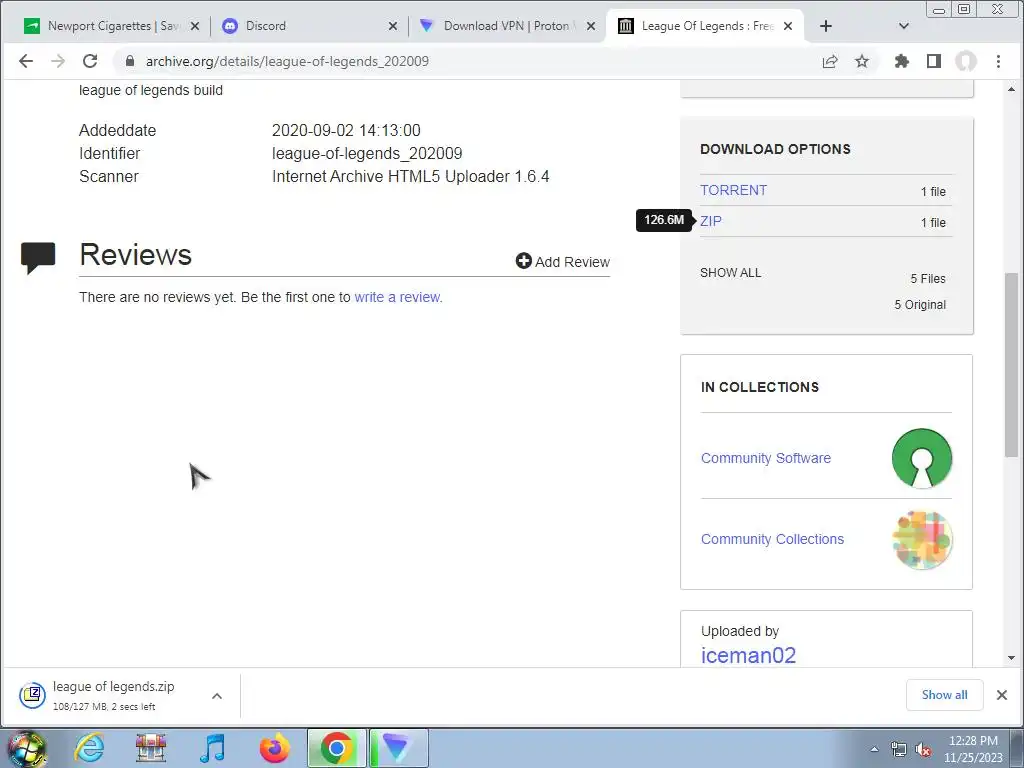
Task: Click Add Review button
Action: coord(562,261)
